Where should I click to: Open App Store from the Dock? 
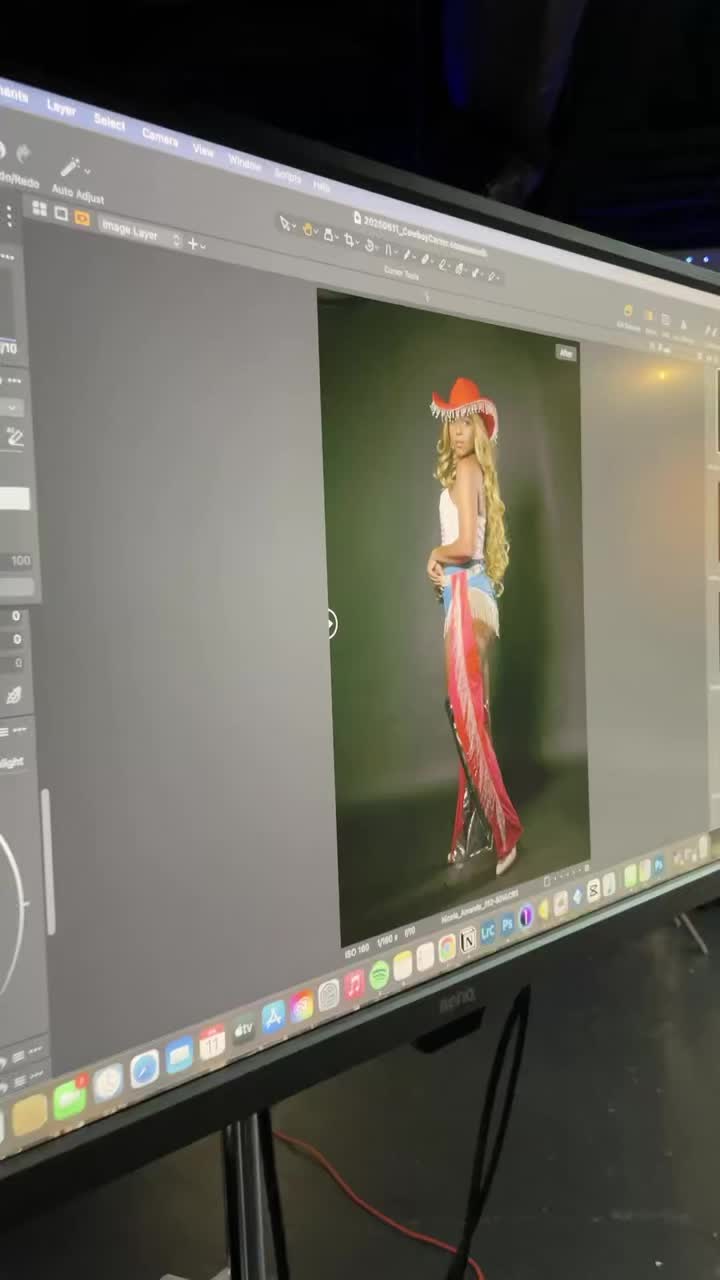[x=274, y=1016]
